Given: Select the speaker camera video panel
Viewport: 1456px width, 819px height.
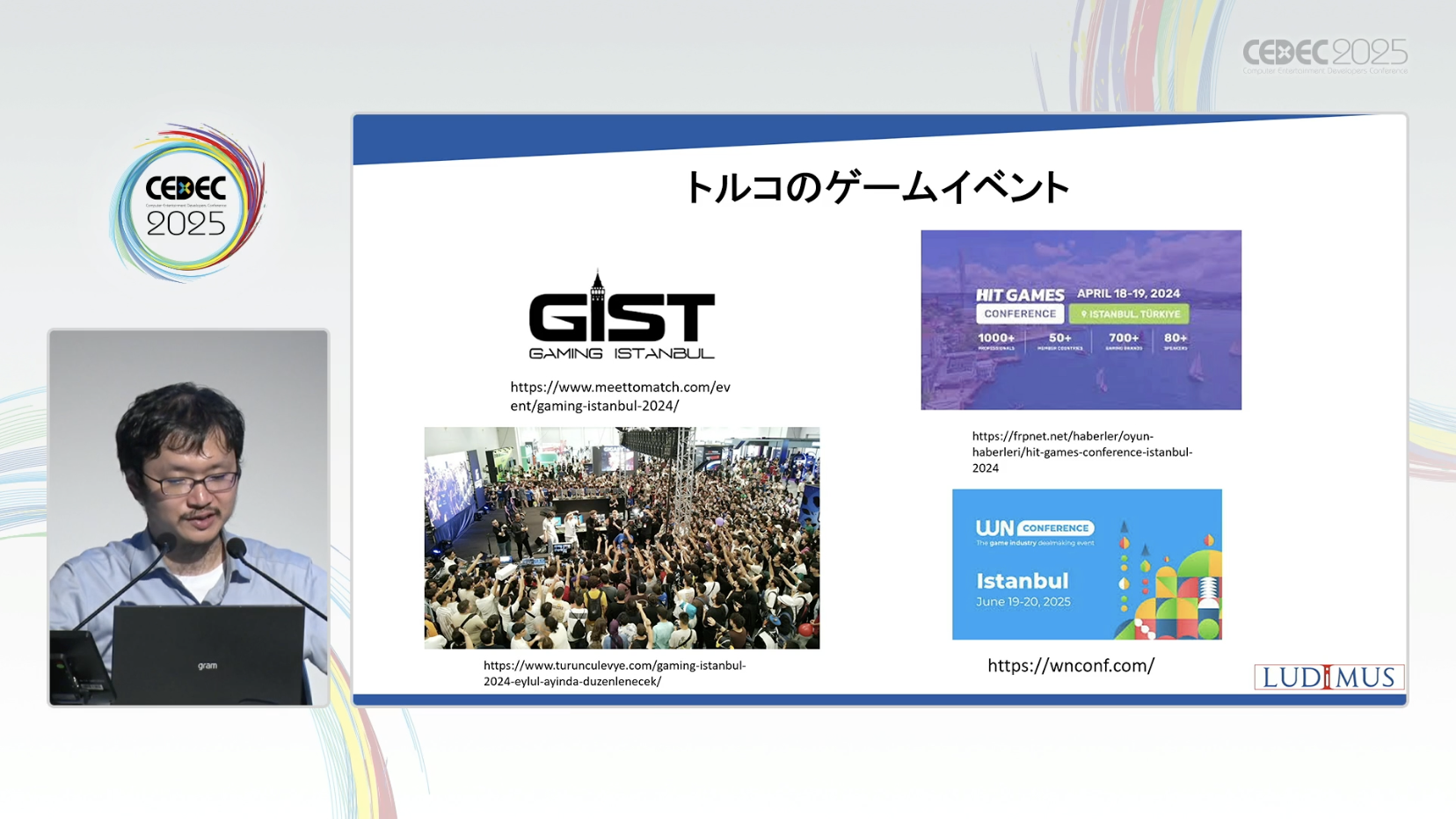Looking at the screenshot, I should [188, 518].
